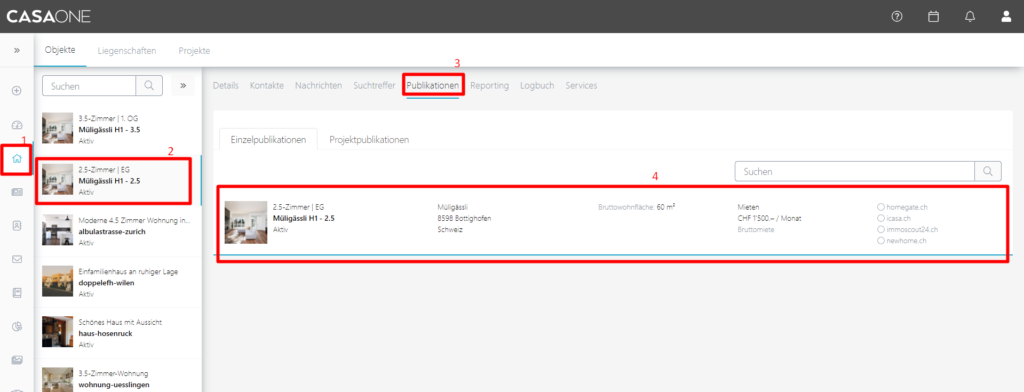Open the contacts person-badge sidebar icon
This screenshot has height=392, width=1024.
[17, 225]
